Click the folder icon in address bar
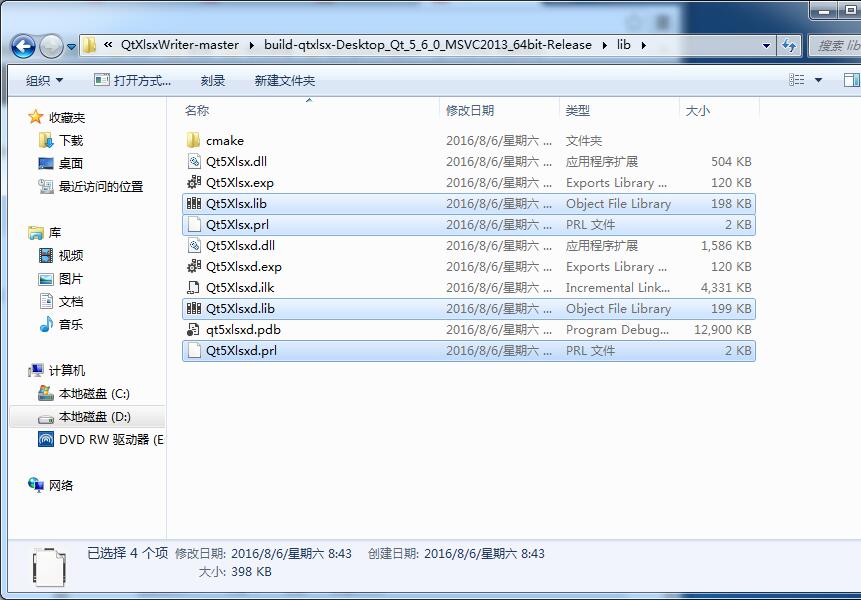 tap(90, 45)
